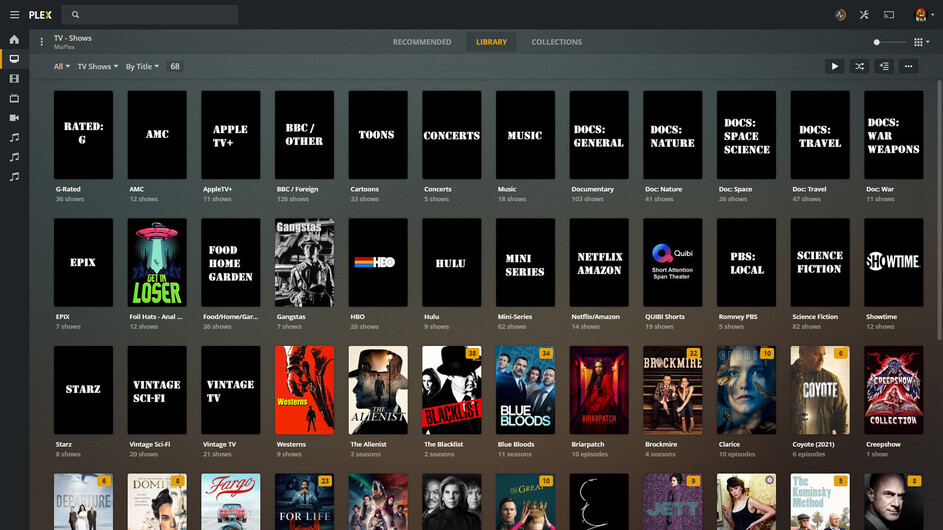The width and height of the screenshot is (943, 530).
Task: Click the Romney PBS title link
Action: pyautogui.click(x=738, y=316)
